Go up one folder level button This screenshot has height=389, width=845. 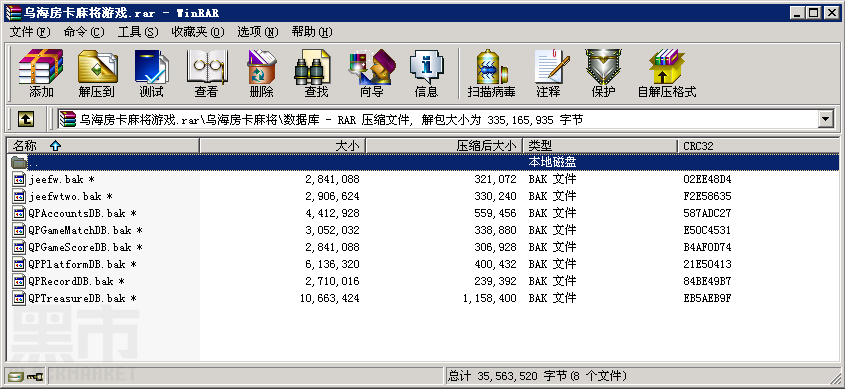click(25, 119)
